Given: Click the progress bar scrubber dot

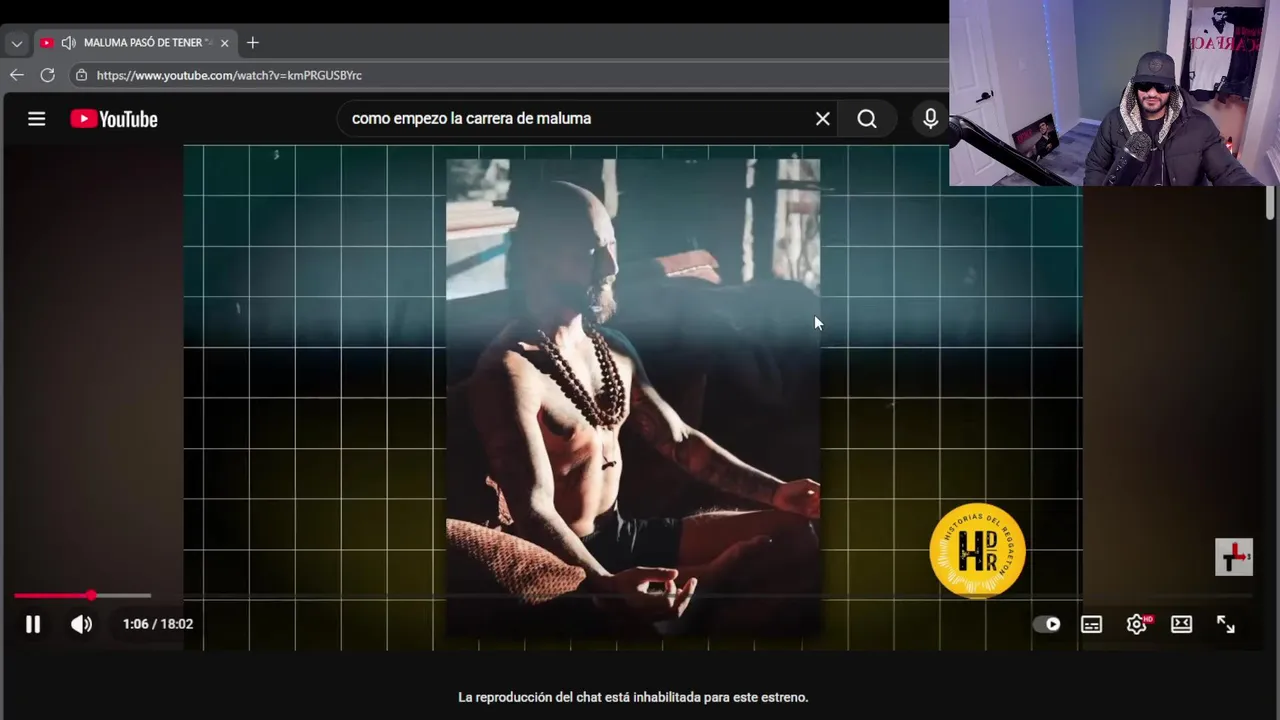Looking at the screenshot, I should pyautogui.click(x=91, y=596).
